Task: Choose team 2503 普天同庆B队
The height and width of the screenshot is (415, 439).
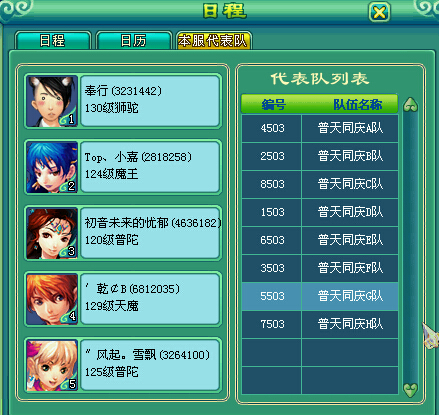Action: pyautogui.click(x=320, y=156)
